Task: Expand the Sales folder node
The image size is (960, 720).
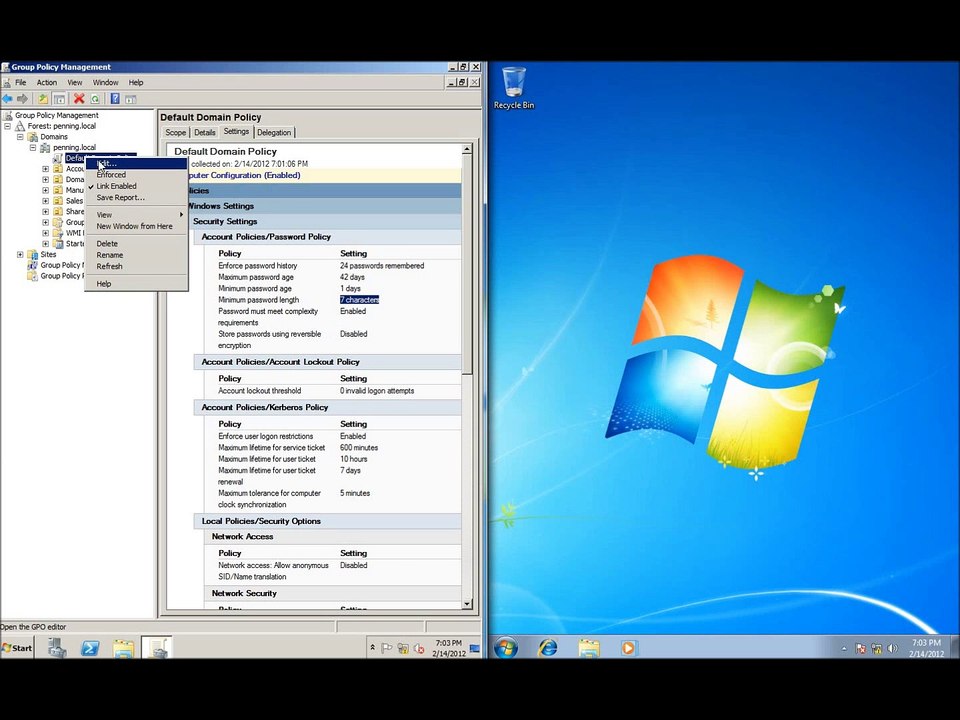Action: click(x=45, y=201)
